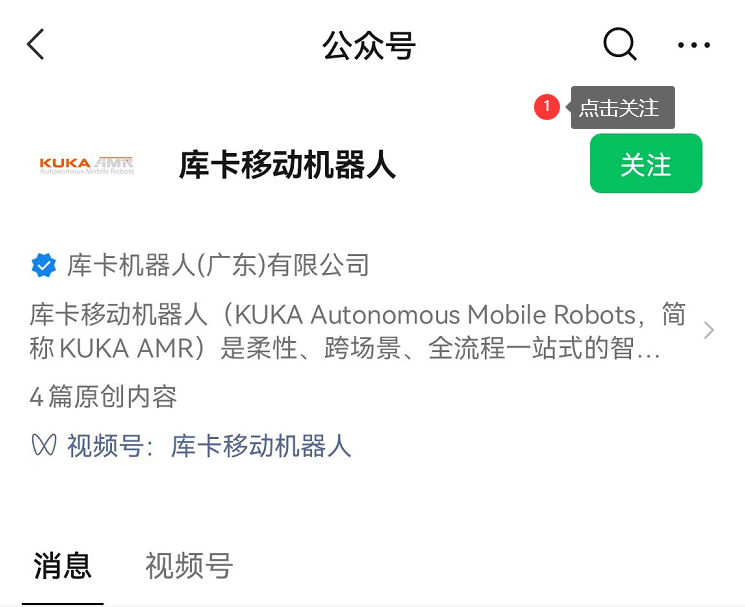The width and height of the screenshot is (745, 607).
Task: Follow the account with 关注 button
Action: pos(646,163)
